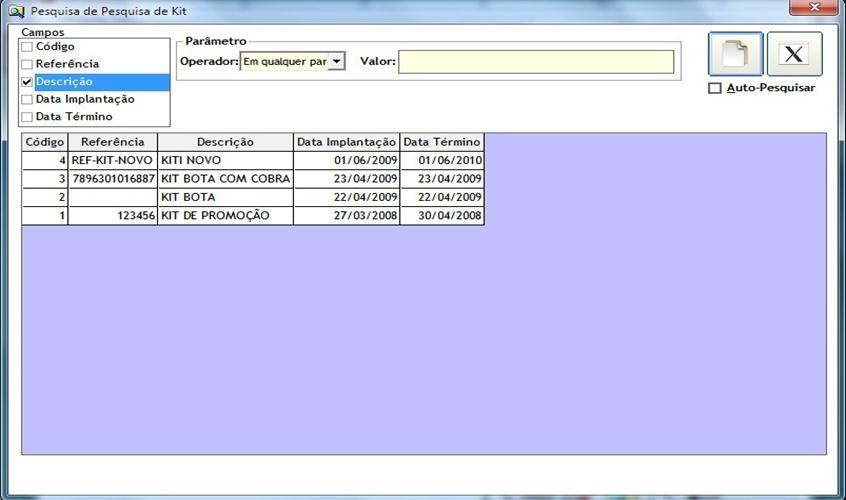846x500 pixels.
Task: Select the KIT BOTA description cell
Action: [226, 197]
